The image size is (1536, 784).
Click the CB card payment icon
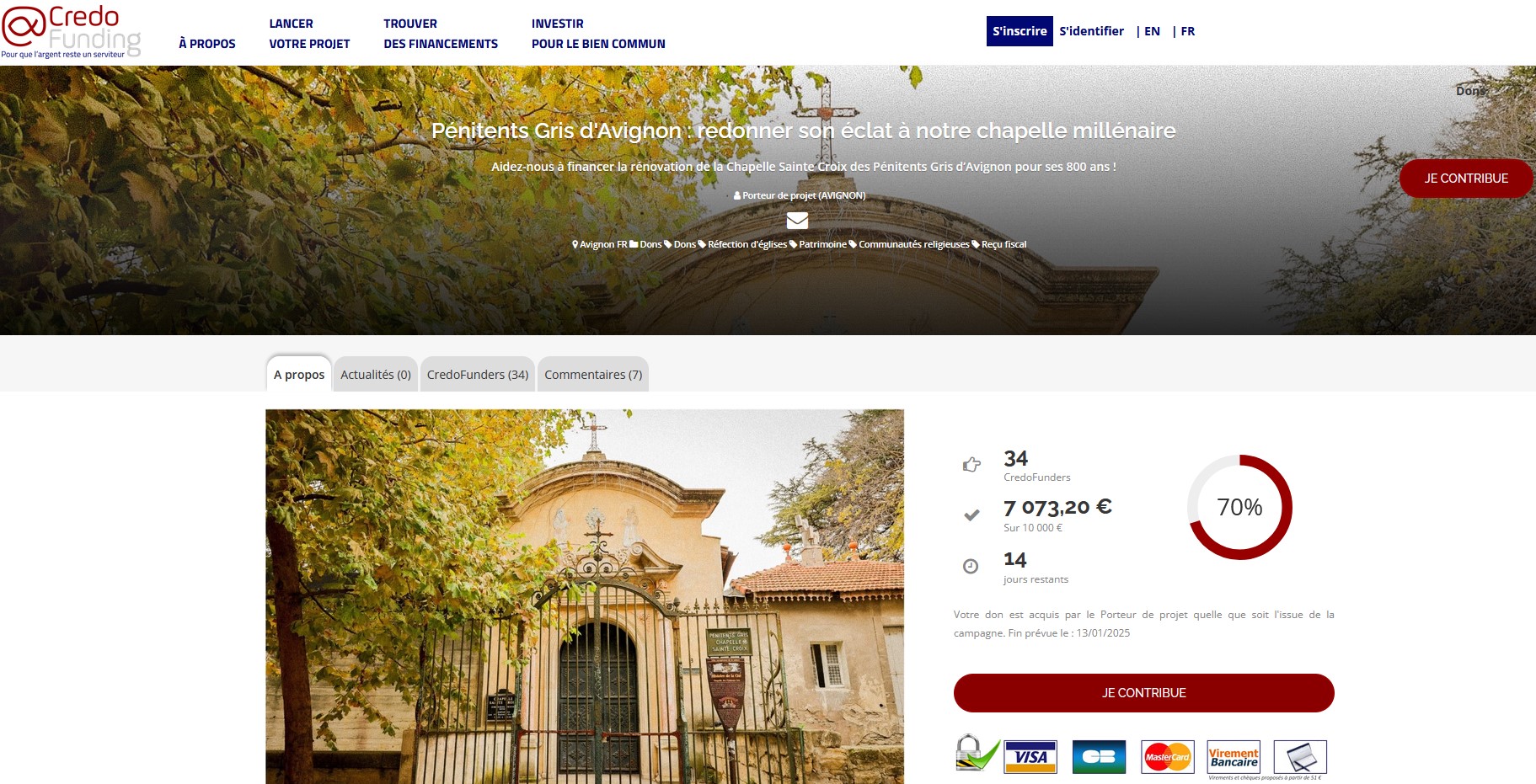(1099, 756)
